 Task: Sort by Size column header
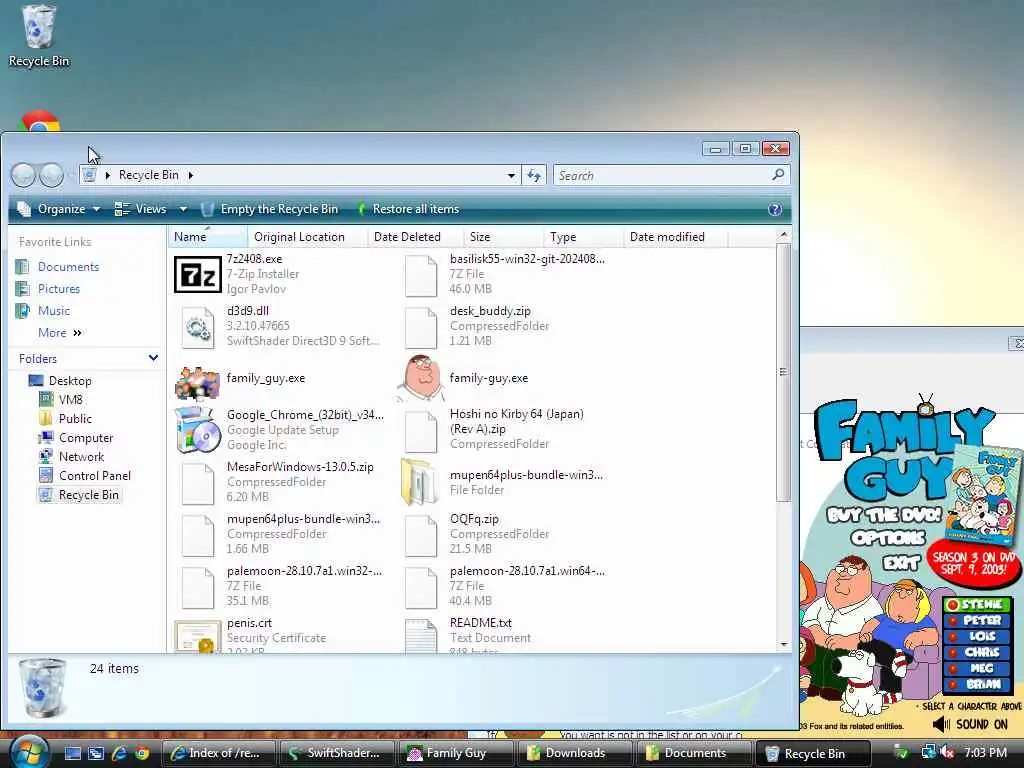[504, 236]
